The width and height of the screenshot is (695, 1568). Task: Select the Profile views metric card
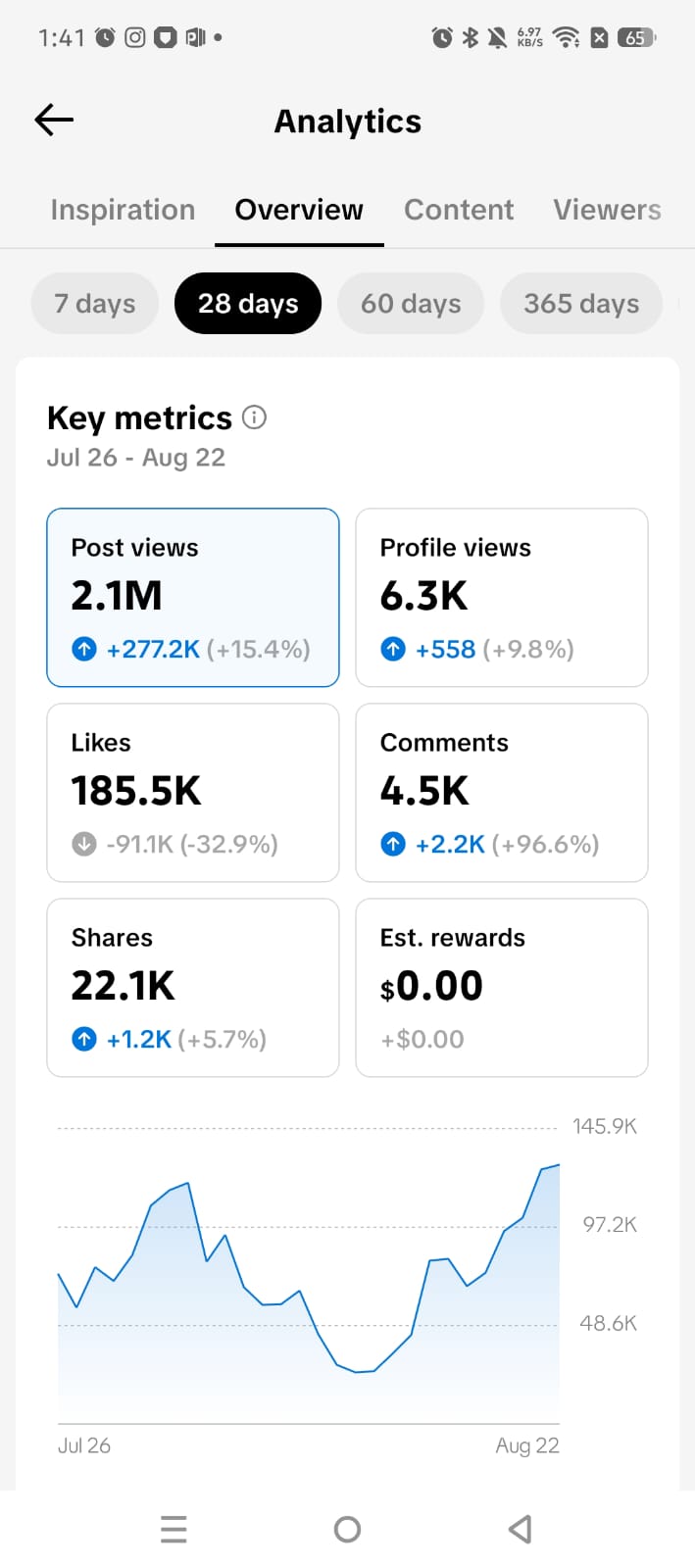502,598
